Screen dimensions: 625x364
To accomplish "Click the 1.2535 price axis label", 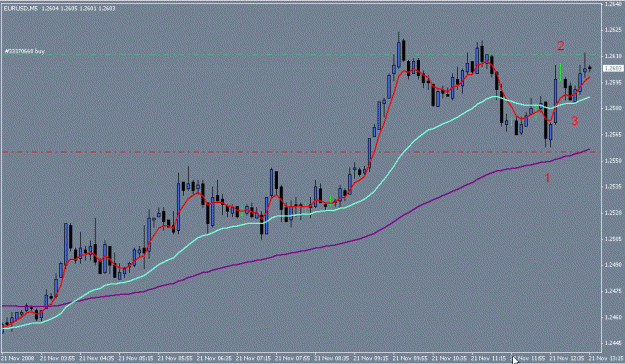I will (x=613, y=187).
